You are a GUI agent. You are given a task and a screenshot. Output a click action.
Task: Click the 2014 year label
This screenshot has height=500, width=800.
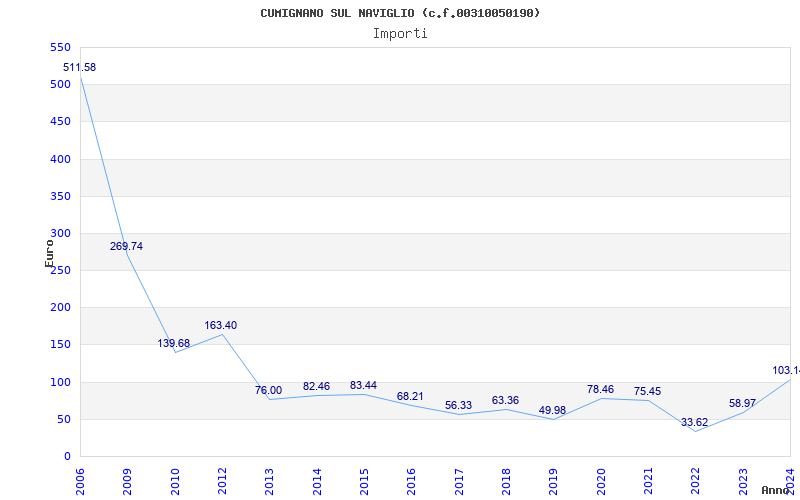click(x=316, y=482)
